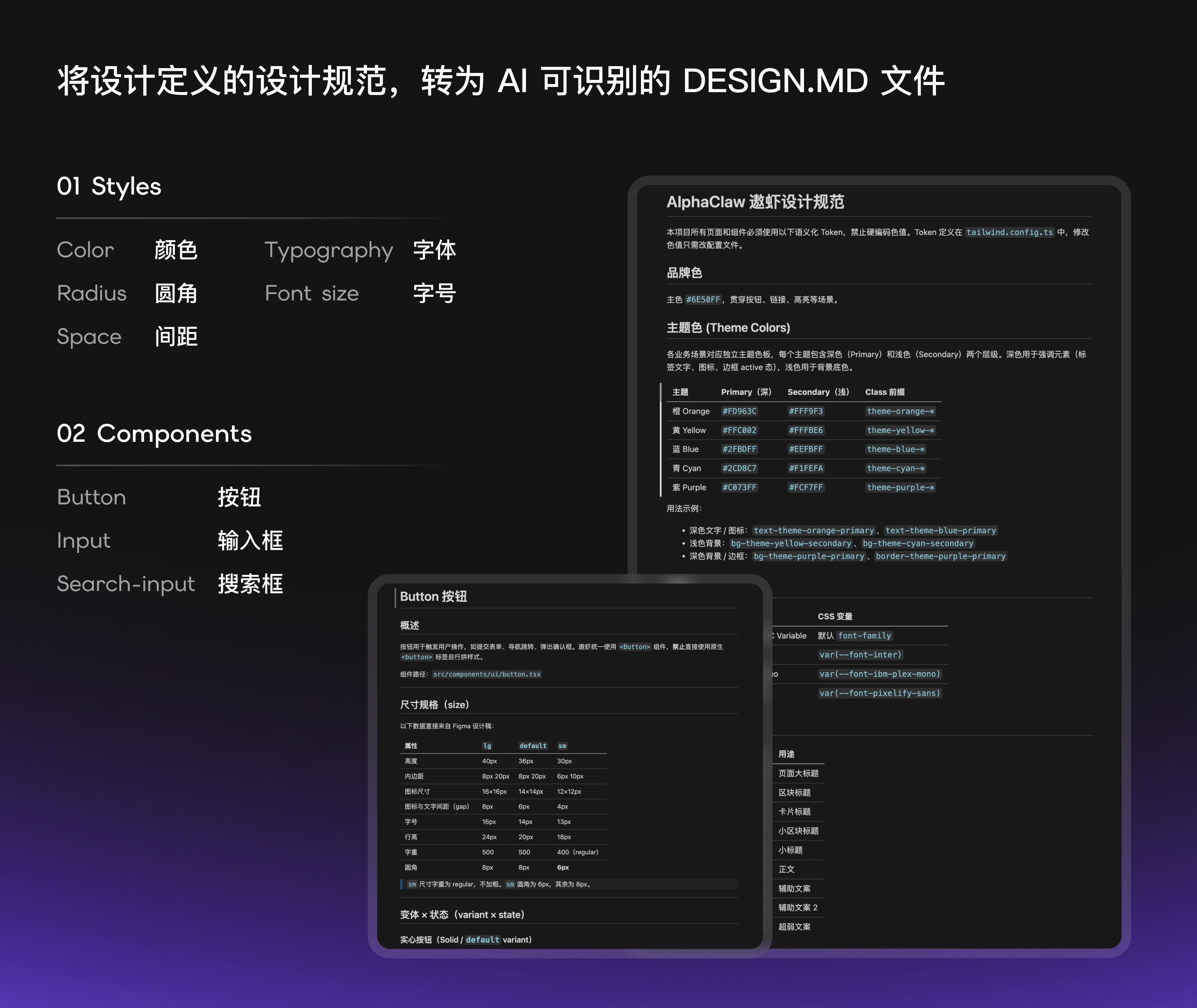This screenshot has width=1197, height=1008.
Task: Click the "搜索框" text
Action: [x=250, y=584]
